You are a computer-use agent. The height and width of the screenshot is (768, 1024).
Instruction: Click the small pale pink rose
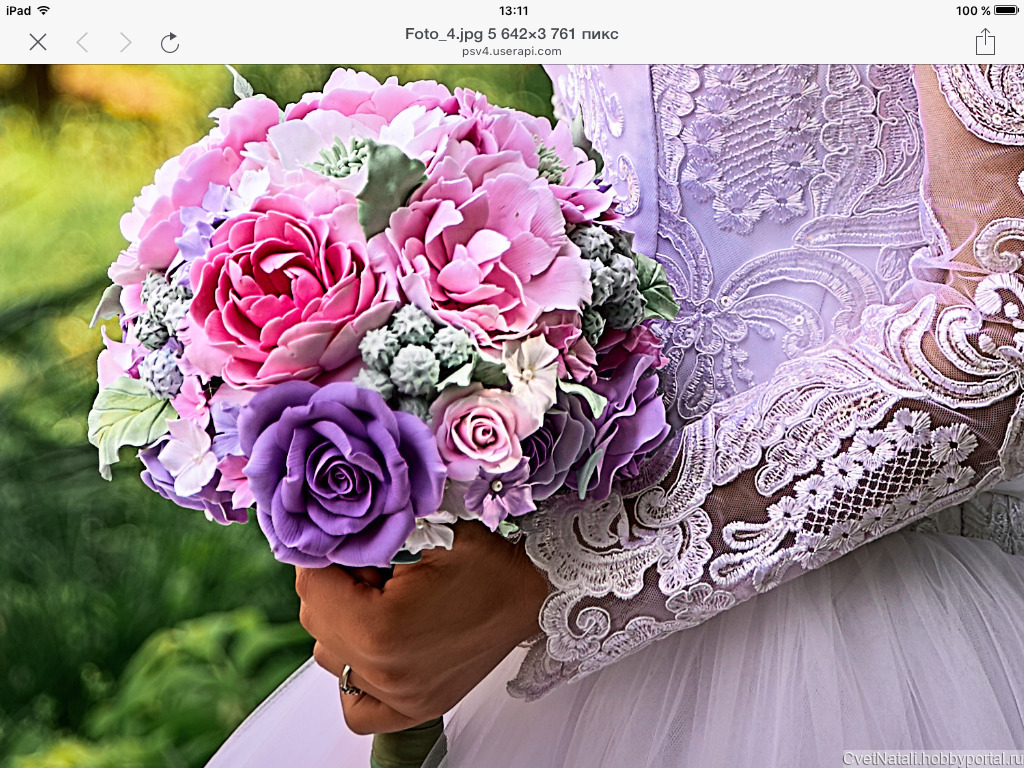click(x=483, y=430)
